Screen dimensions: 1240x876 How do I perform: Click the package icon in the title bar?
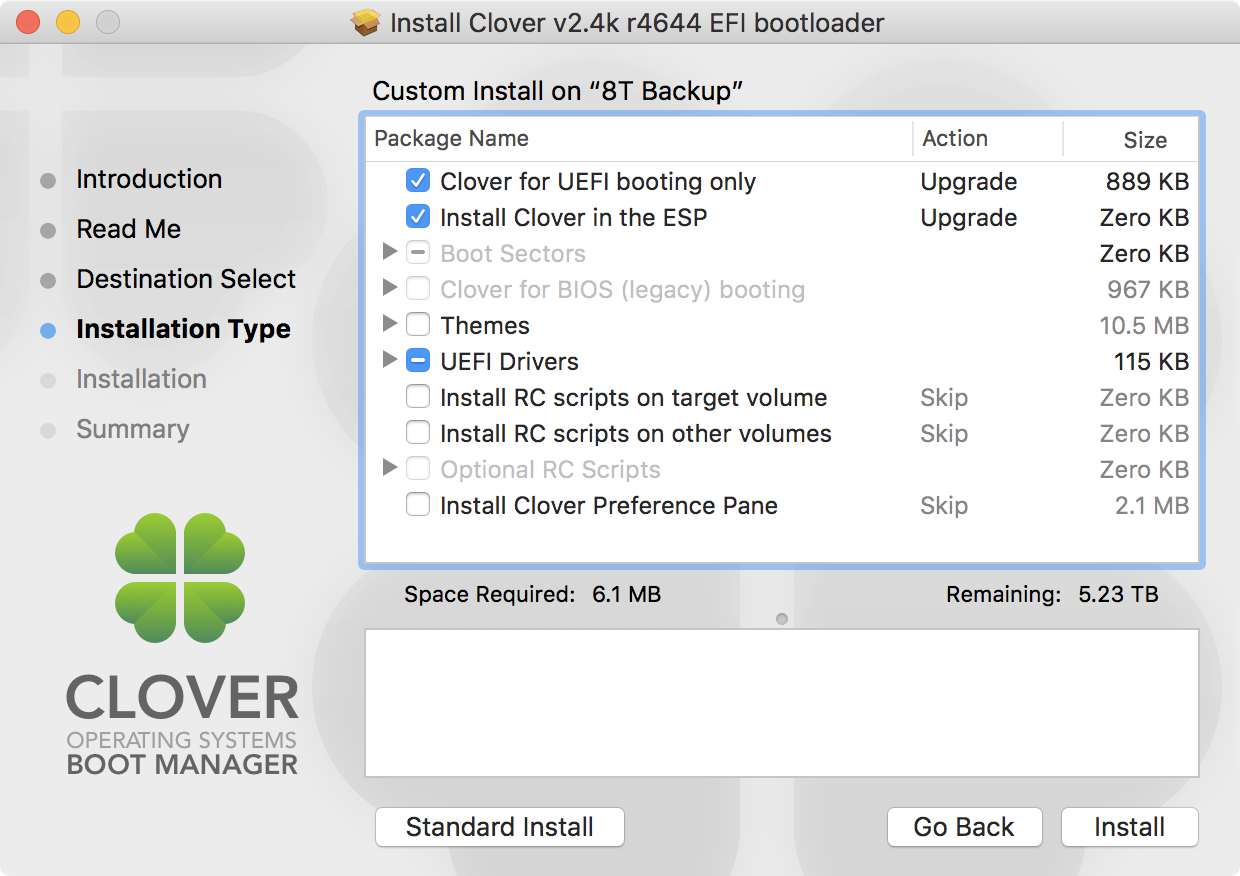[x=367, y=22]
